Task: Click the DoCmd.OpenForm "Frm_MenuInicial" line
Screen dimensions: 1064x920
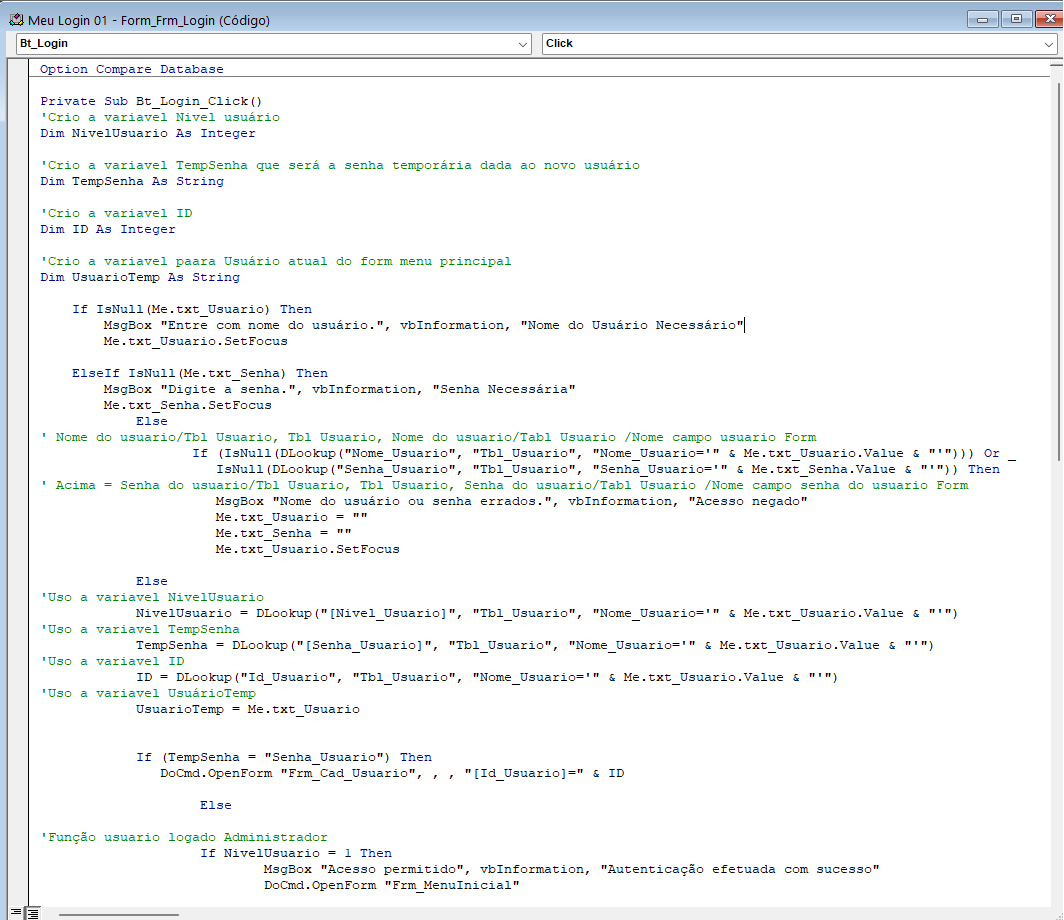Action: pos(391,886)
